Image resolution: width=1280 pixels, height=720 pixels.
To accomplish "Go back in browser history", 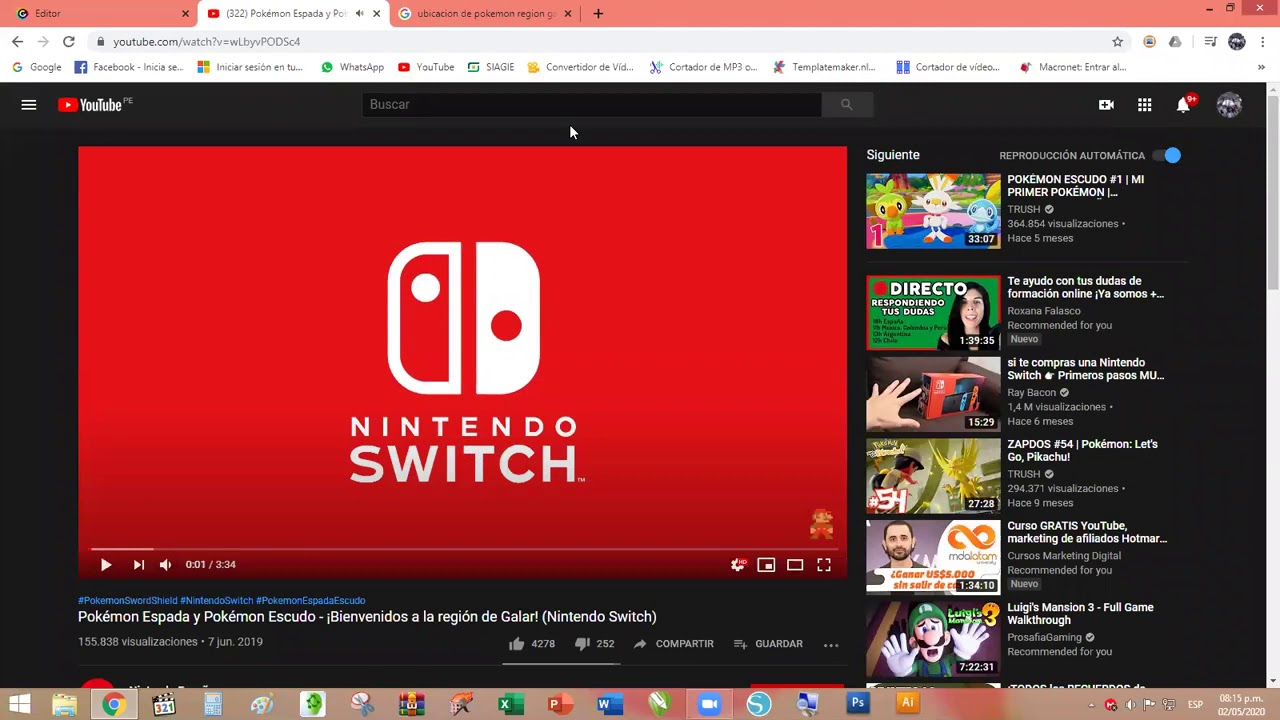I will point(17,42).
